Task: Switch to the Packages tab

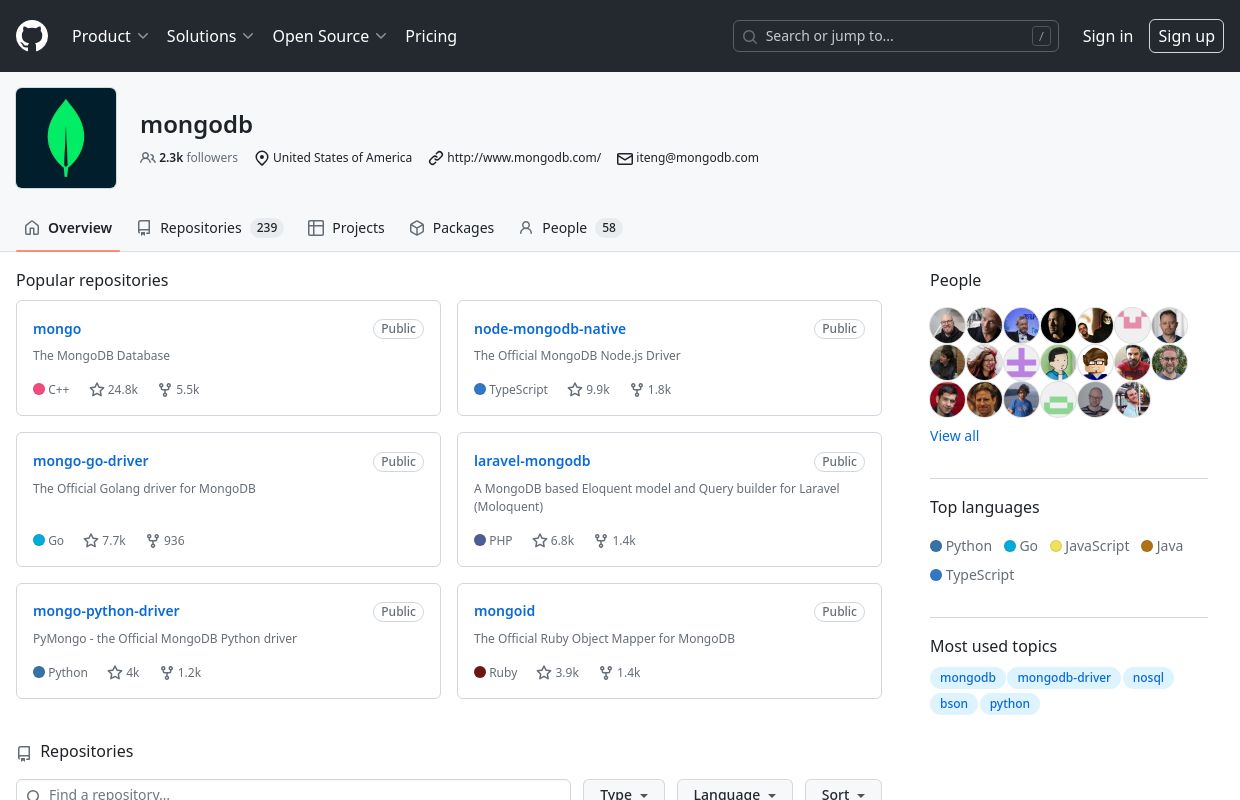Action: (x=452, y=228)
